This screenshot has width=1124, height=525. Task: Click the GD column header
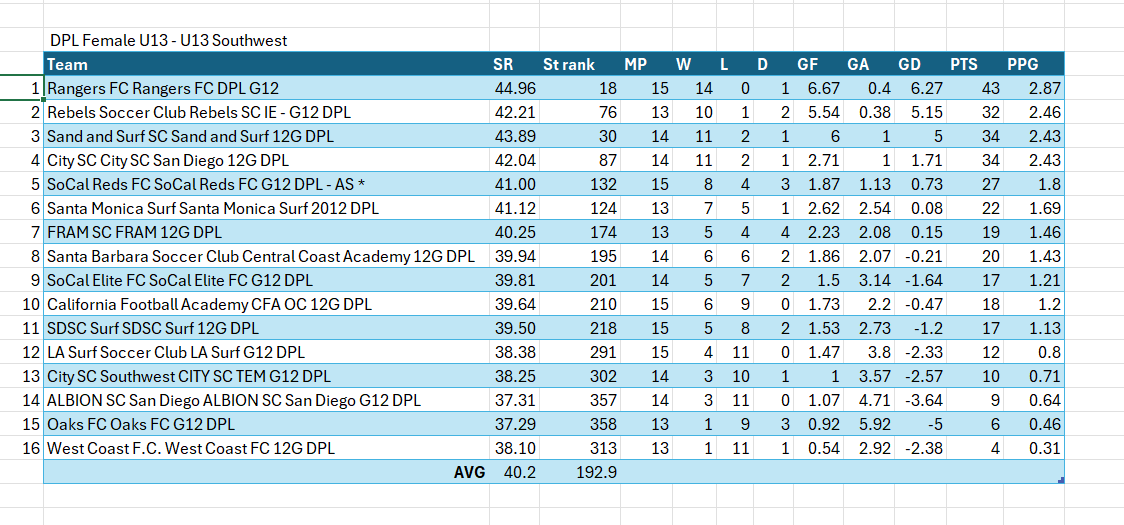point(909,65)
